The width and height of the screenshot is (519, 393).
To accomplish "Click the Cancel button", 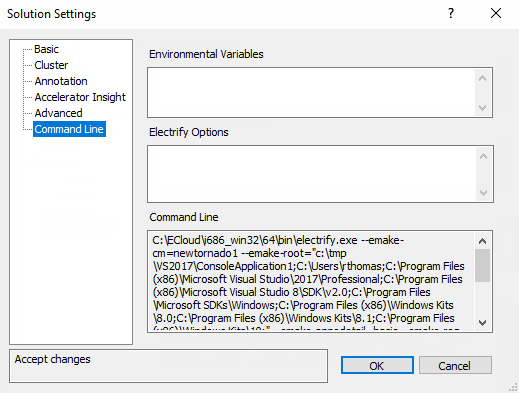I will coord(455,365).
